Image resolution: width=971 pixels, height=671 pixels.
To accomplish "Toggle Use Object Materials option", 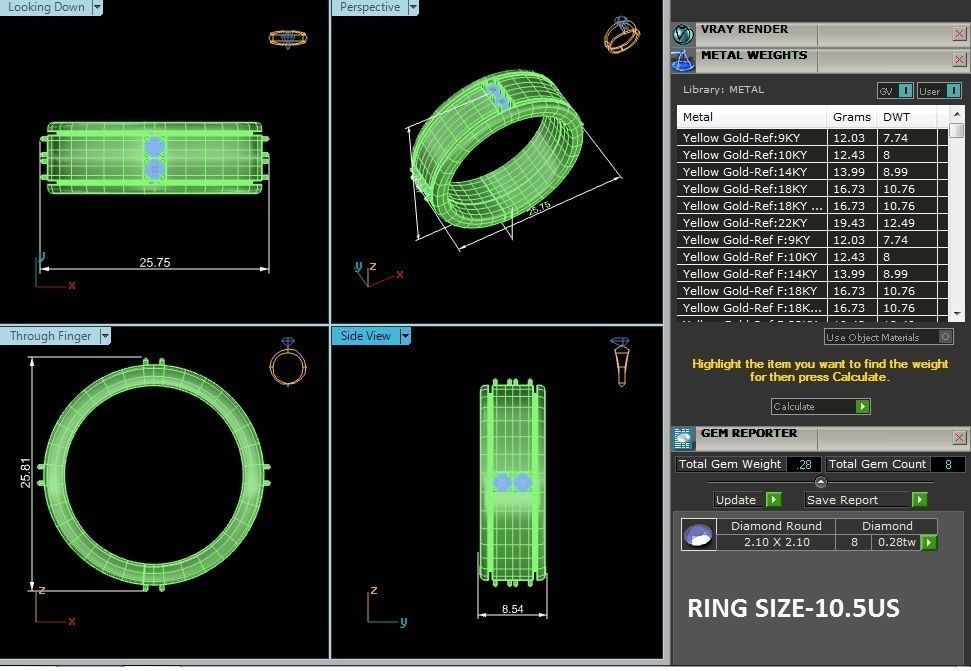I will pos(889,337).
